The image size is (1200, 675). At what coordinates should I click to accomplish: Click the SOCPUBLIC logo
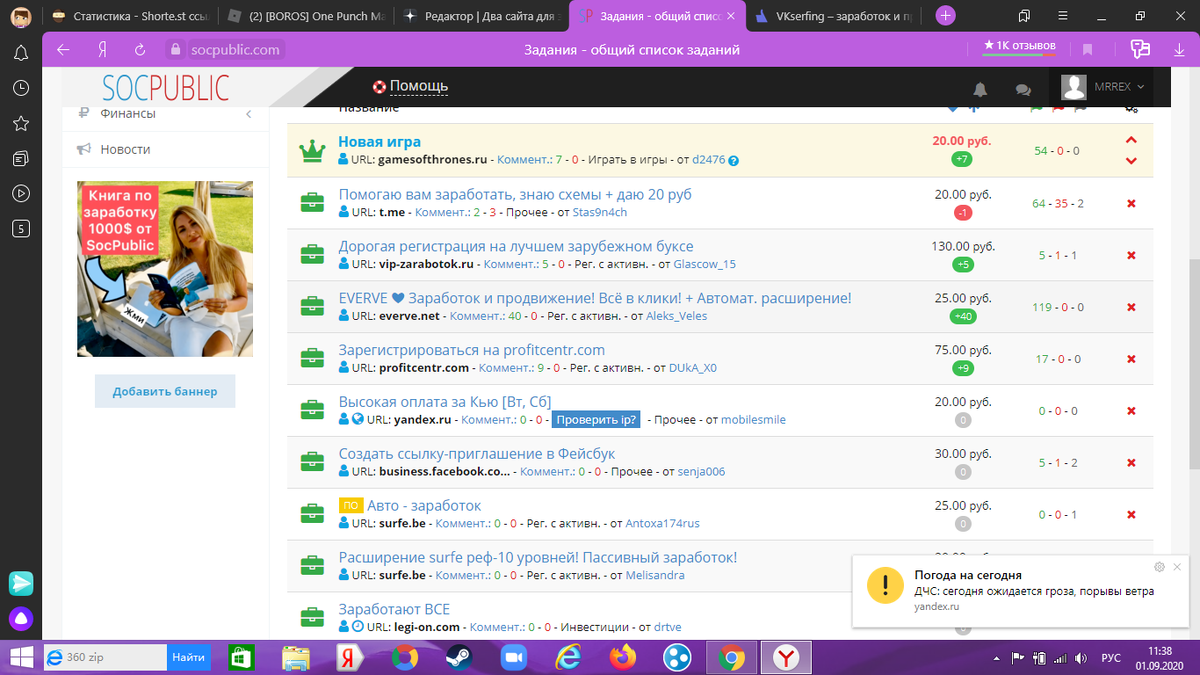pos(166,87)
